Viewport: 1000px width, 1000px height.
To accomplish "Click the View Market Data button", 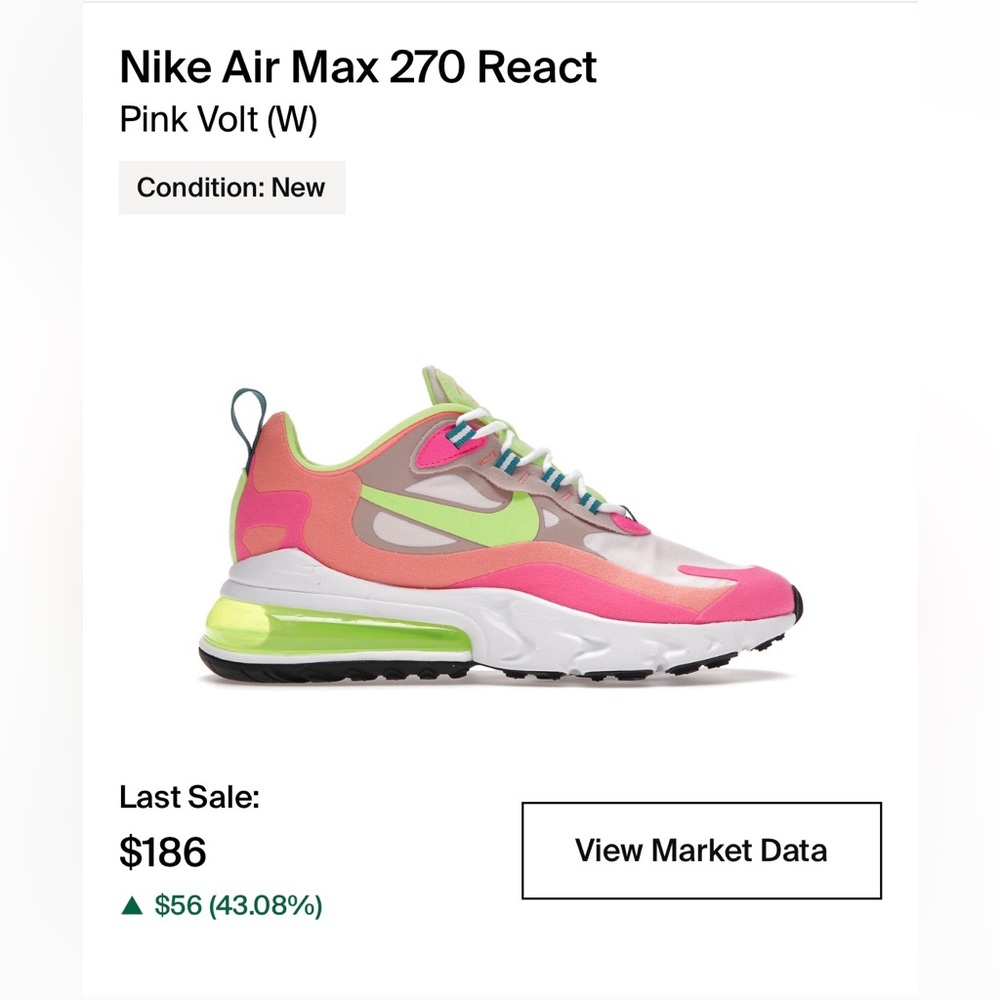I will click(x=700, y=851).
